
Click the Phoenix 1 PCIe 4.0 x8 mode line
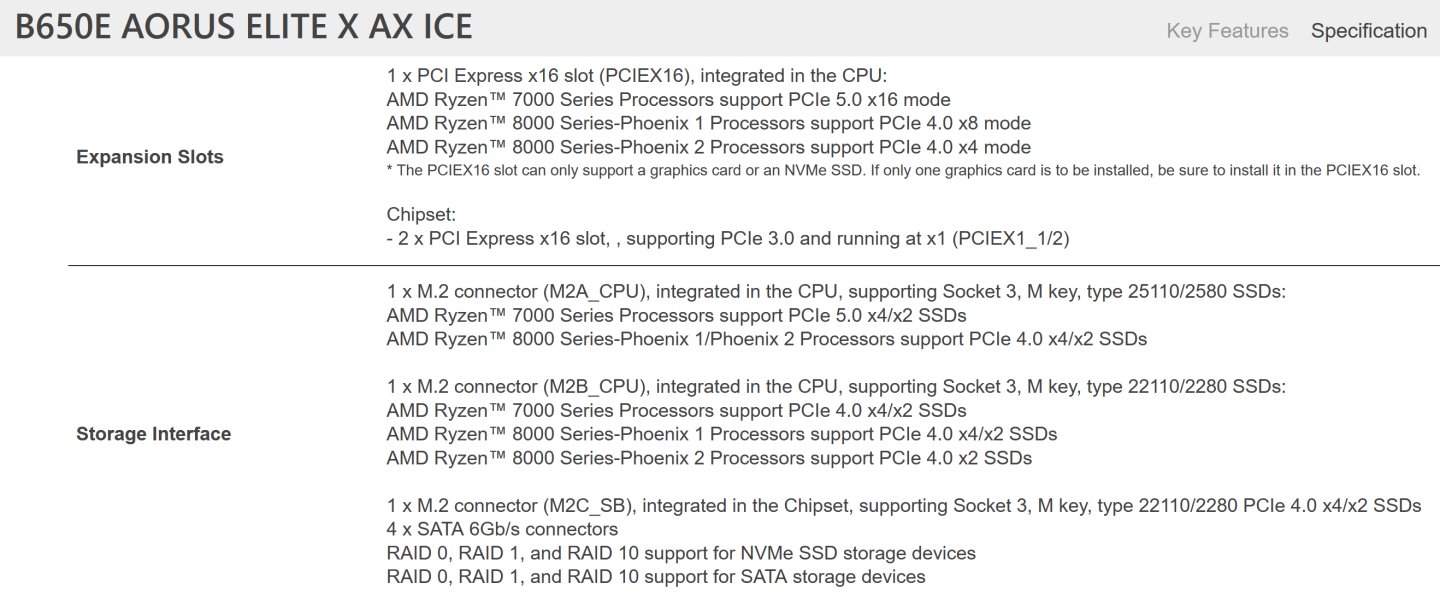(708, 124)
